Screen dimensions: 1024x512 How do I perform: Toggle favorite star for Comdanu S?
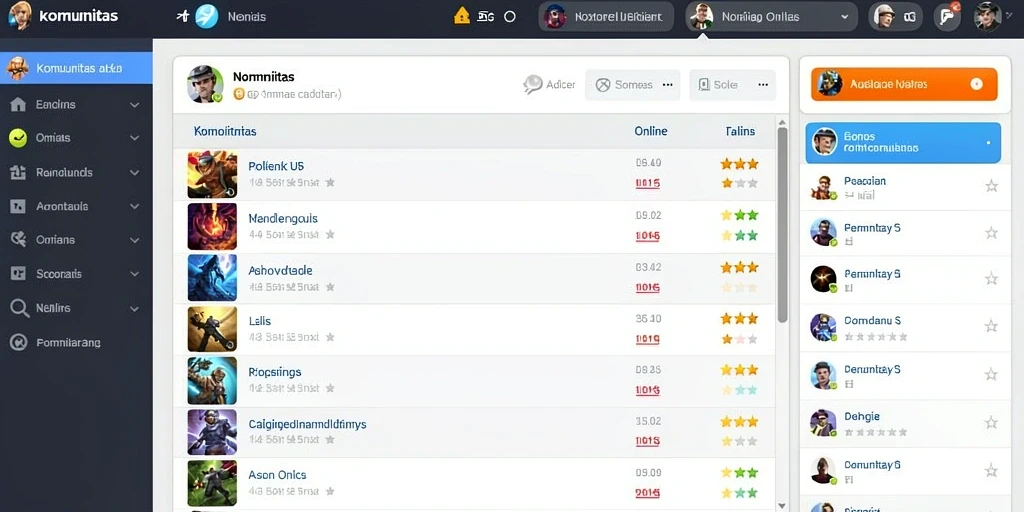[x=991, y=326]
